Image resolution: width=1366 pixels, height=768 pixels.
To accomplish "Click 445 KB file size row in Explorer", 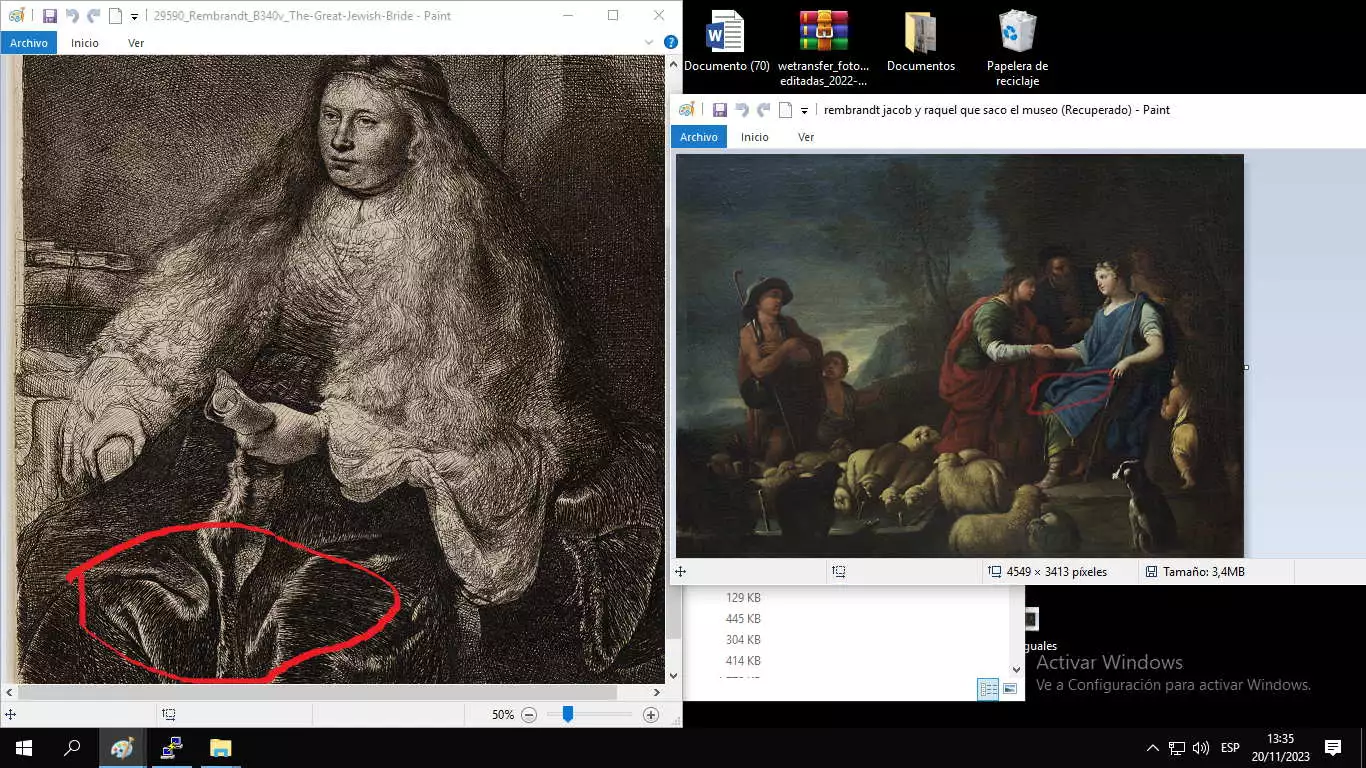I will [743, 619].
